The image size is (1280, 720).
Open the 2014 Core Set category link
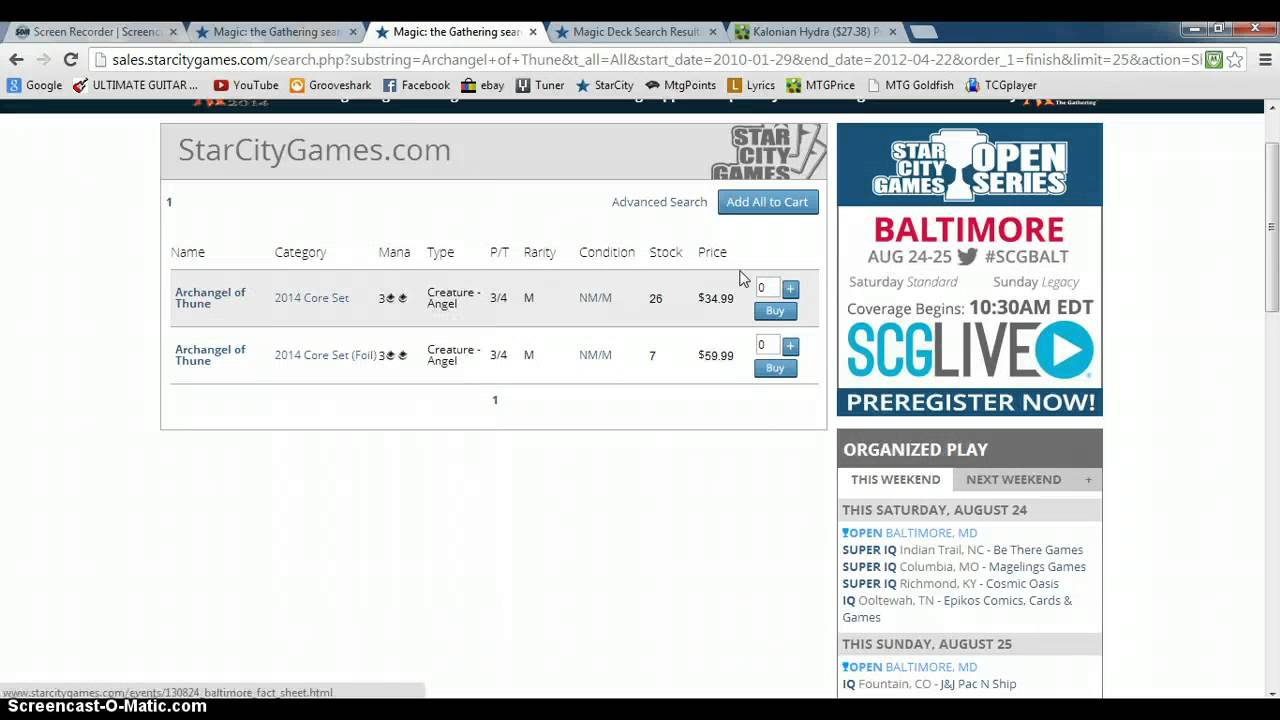pos(312,298)
